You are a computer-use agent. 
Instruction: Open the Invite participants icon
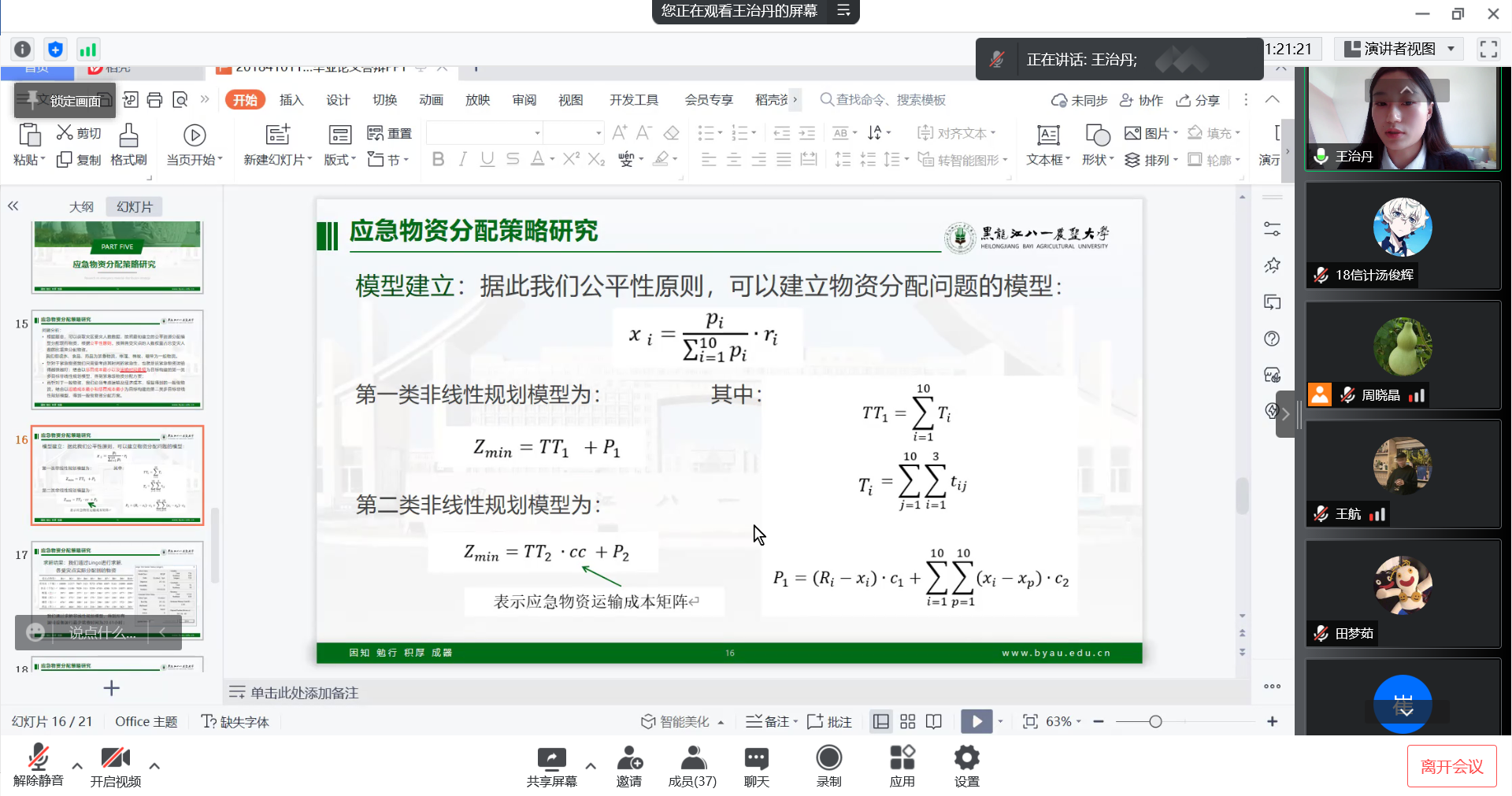[x=628, y=759]
